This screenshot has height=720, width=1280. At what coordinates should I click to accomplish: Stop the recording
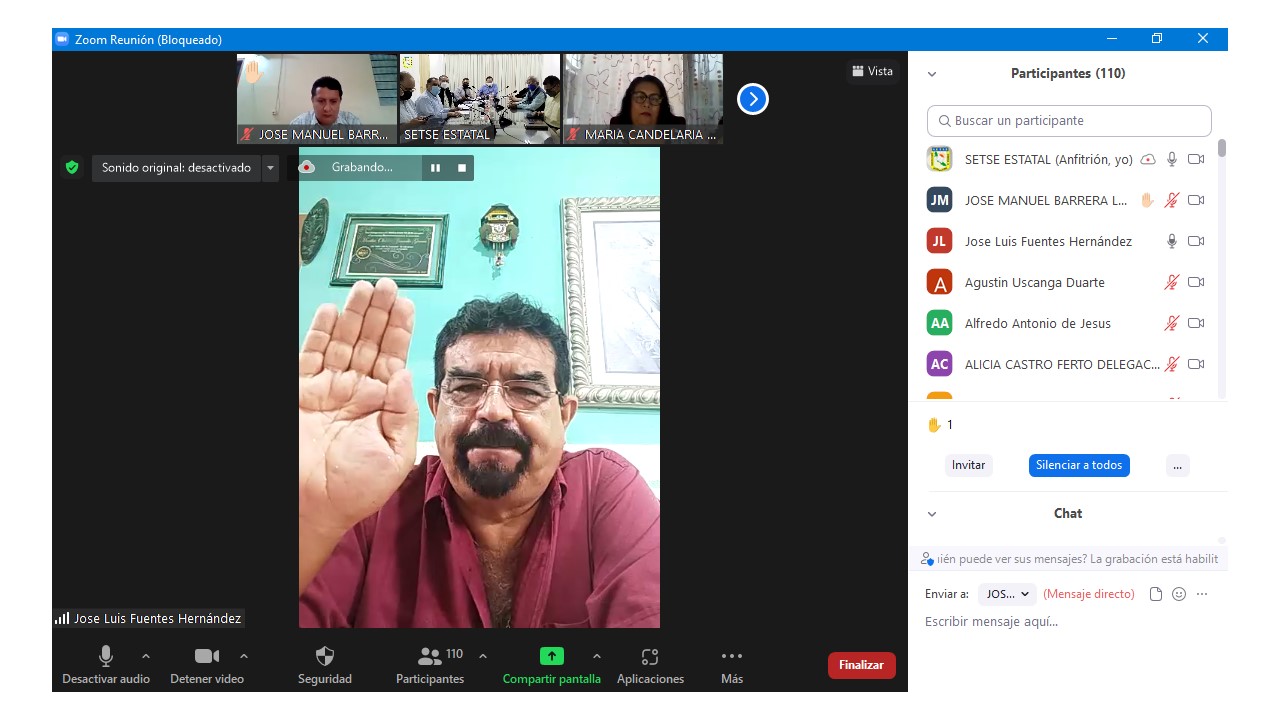pyautogui.click(x=462, y=168)
